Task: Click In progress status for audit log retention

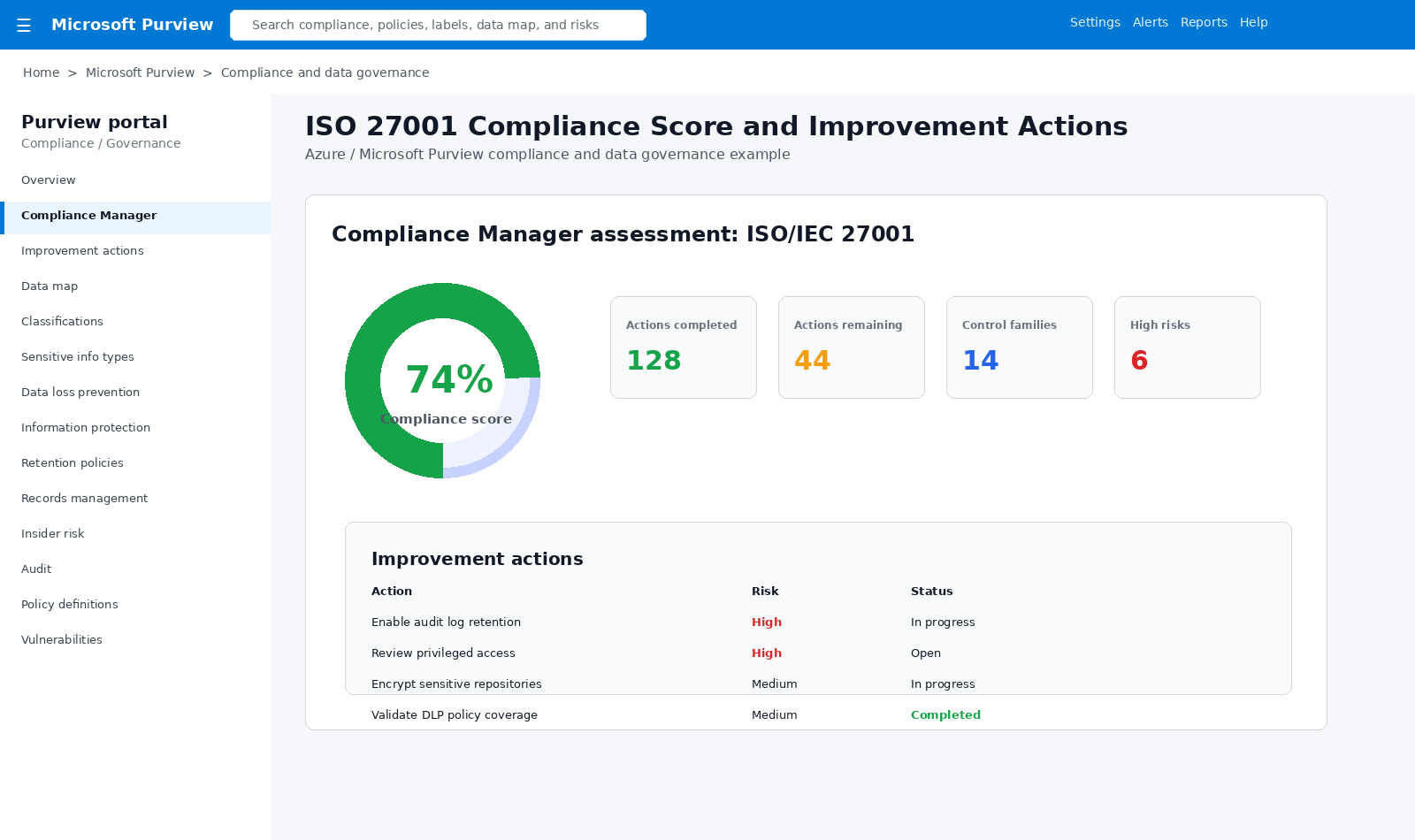Action: click(943, 622)
